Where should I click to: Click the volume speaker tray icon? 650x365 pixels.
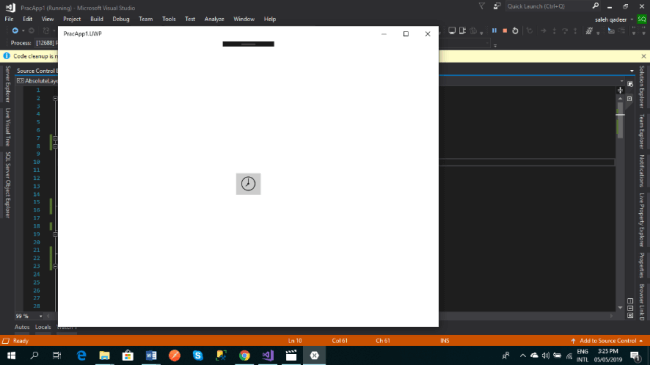[546, 355]
